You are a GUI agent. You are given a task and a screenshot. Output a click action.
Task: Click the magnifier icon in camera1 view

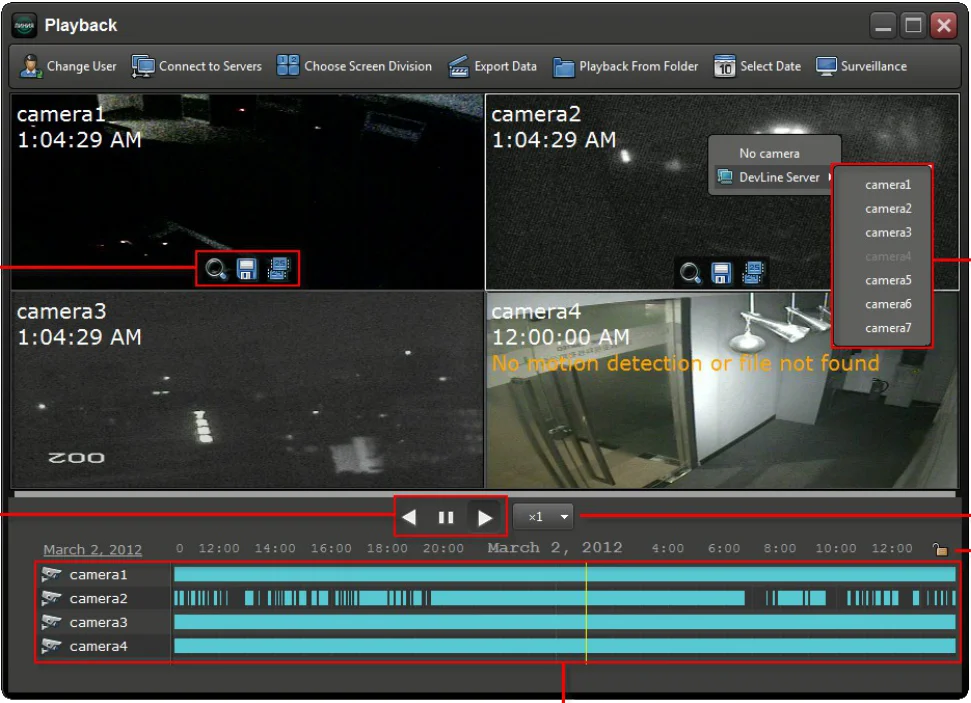[x=215, y=268]
